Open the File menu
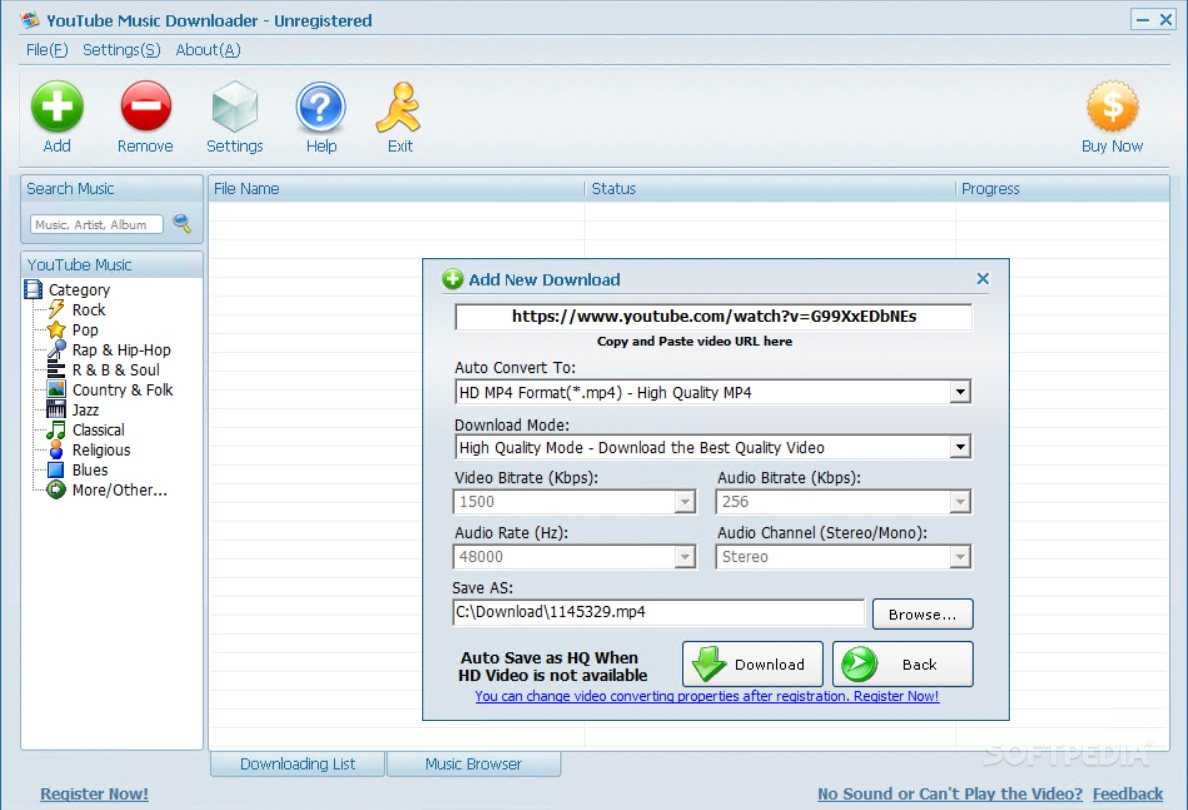This screenshot has height=810, width=1188. pyautogui.click(x=47, y=50)
